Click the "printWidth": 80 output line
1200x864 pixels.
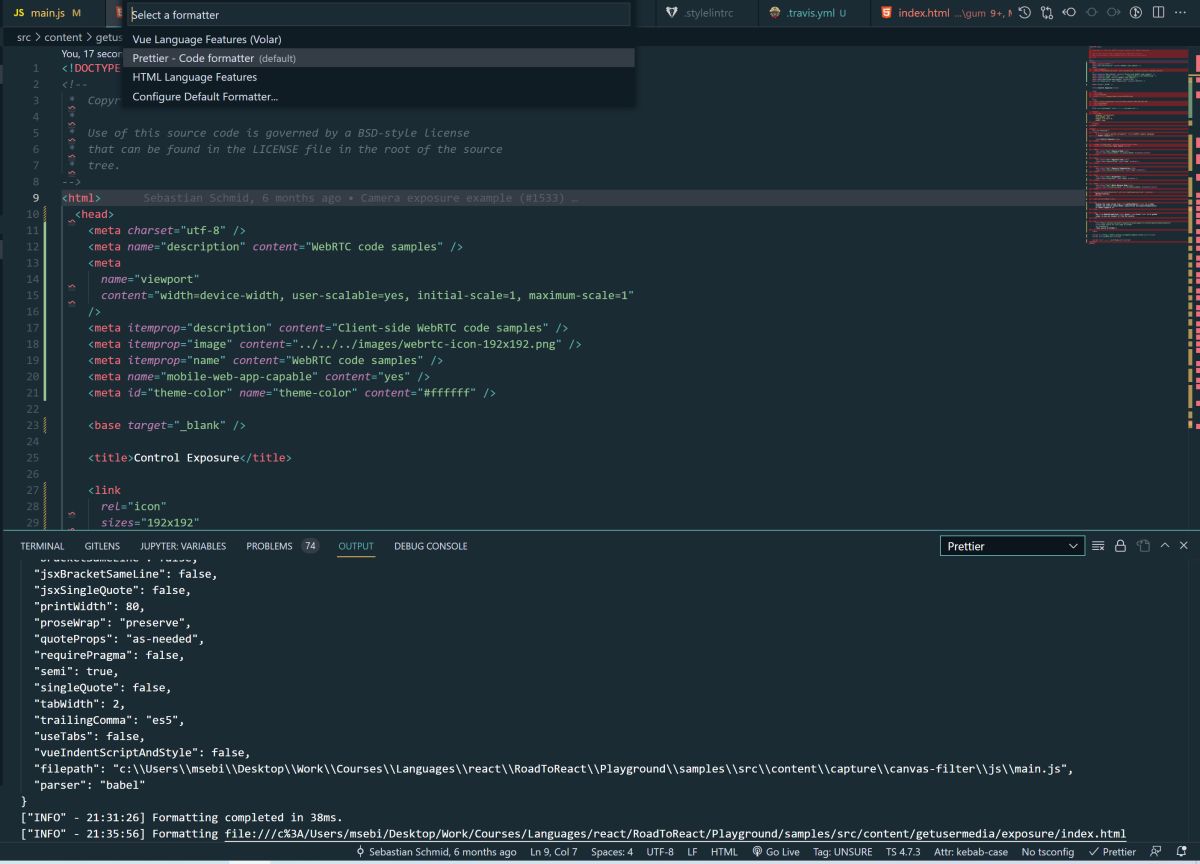click(x=90, y=606)
